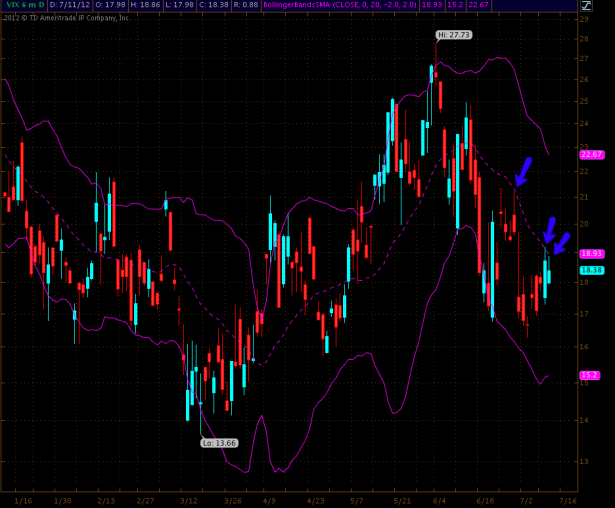
Task: Click the 7/16 date on time axis
Action: coord(567,499)
